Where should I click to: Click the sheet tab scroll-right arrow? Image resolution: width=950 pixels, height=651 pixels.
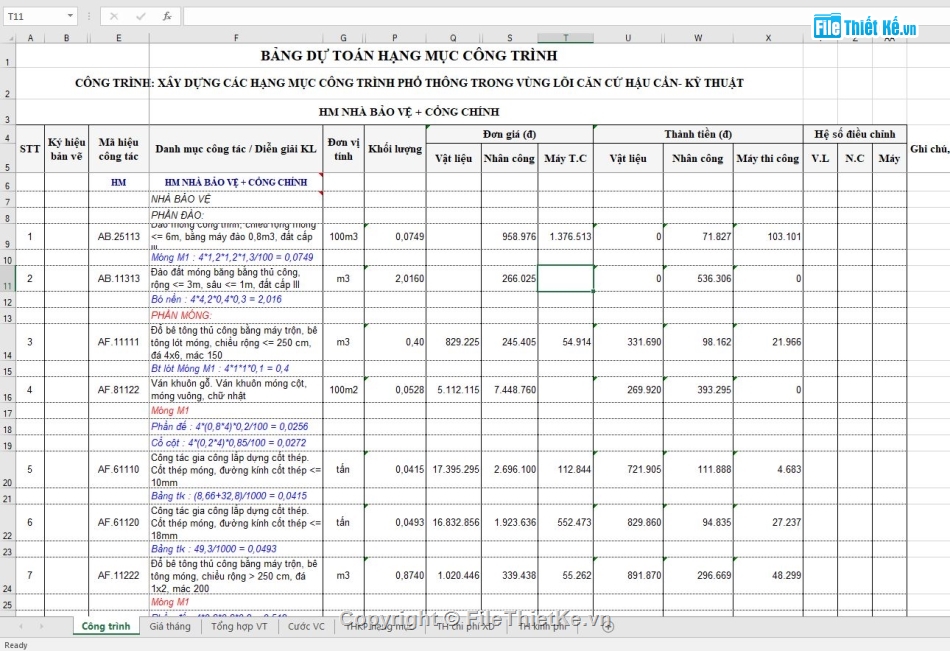coord(41,626)
